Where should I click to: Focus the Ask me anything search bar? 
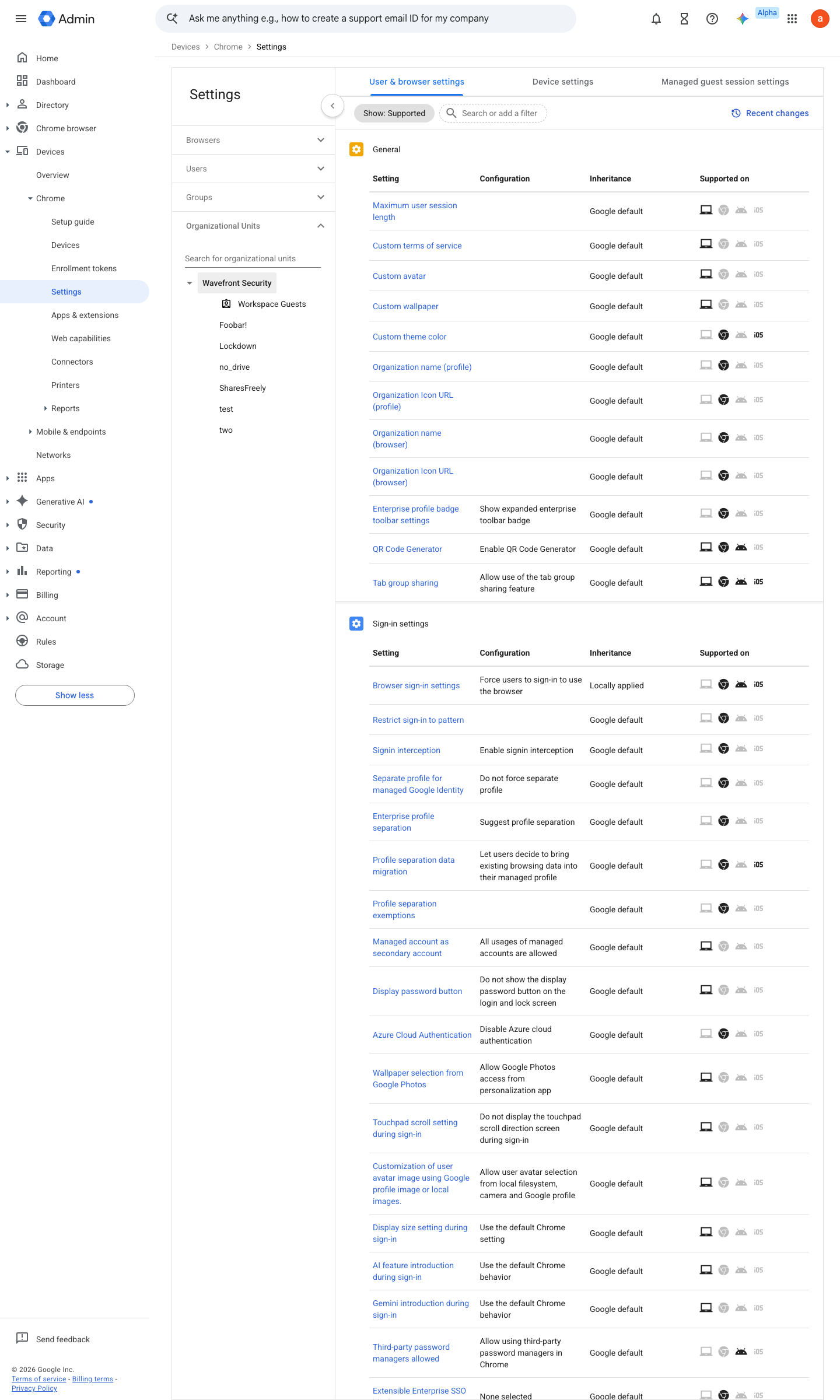point(366,19)
